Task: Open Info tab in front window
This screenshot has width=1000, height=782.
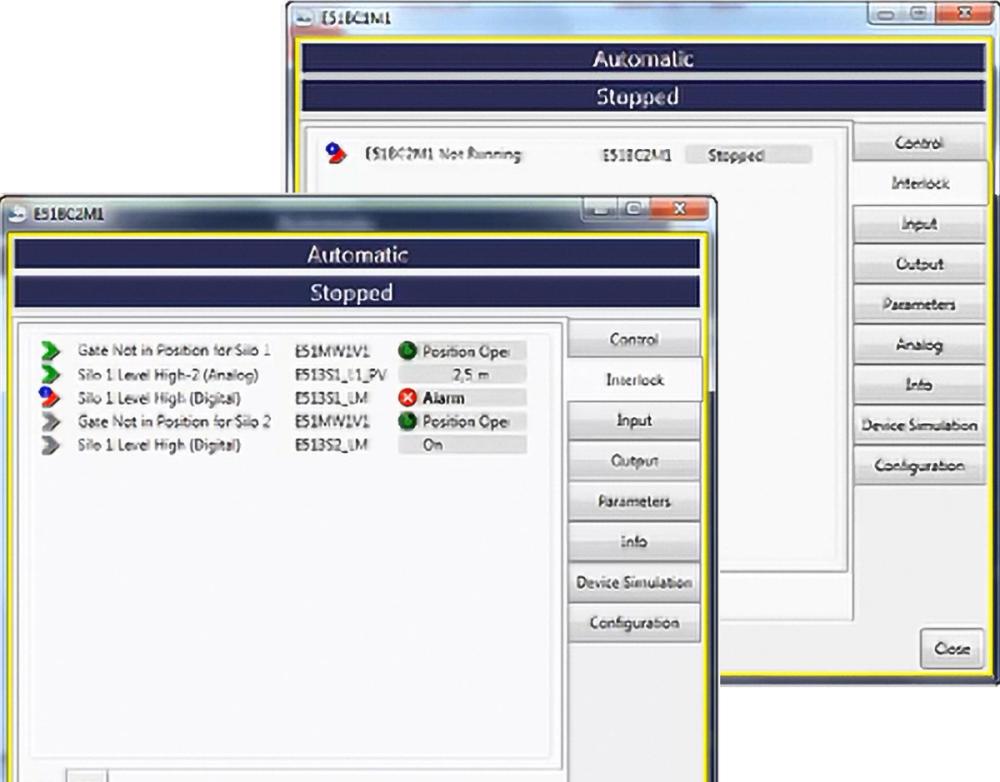Action: (x=634, y=542)
